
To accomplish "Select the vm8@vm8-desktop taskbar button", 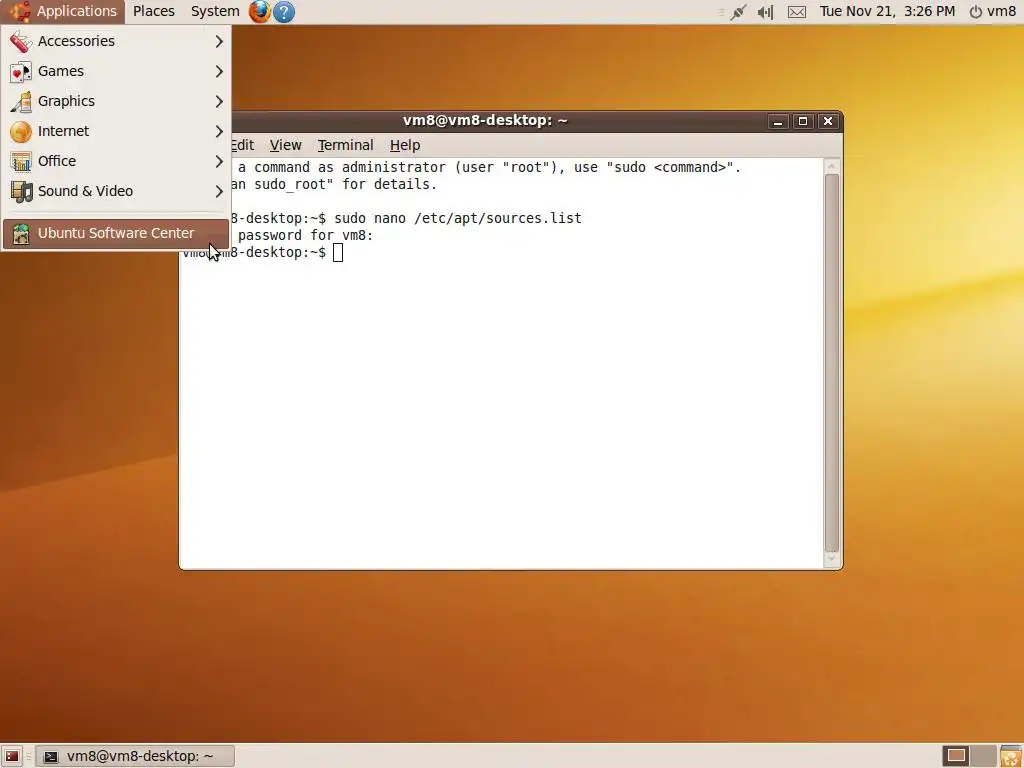I will click(135, 756).
